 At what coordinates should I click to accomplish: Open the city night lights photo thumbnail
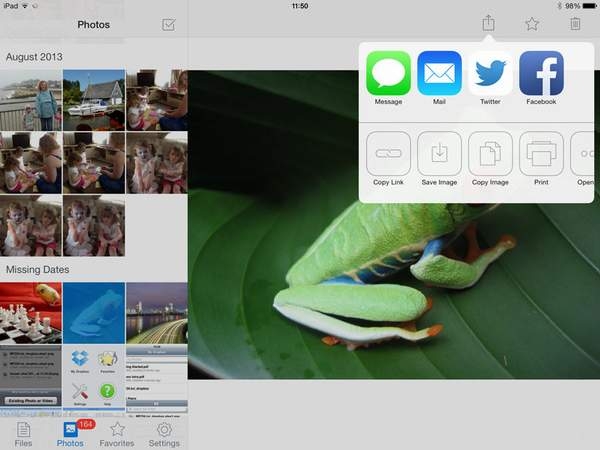click(x=157, y=313)
